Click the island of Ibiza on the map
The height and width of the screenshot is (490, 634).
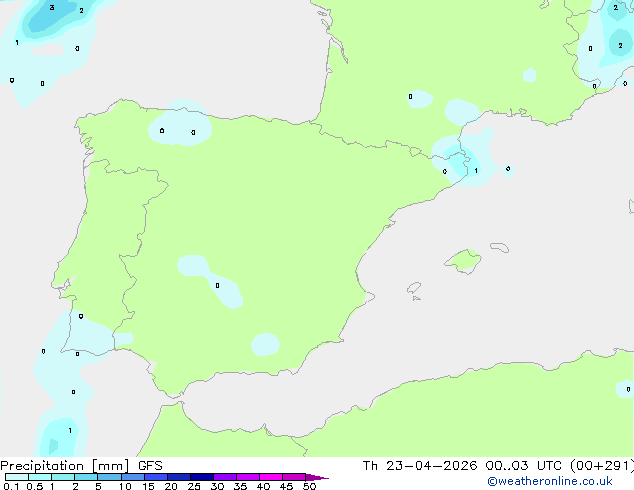click(414, 288)
